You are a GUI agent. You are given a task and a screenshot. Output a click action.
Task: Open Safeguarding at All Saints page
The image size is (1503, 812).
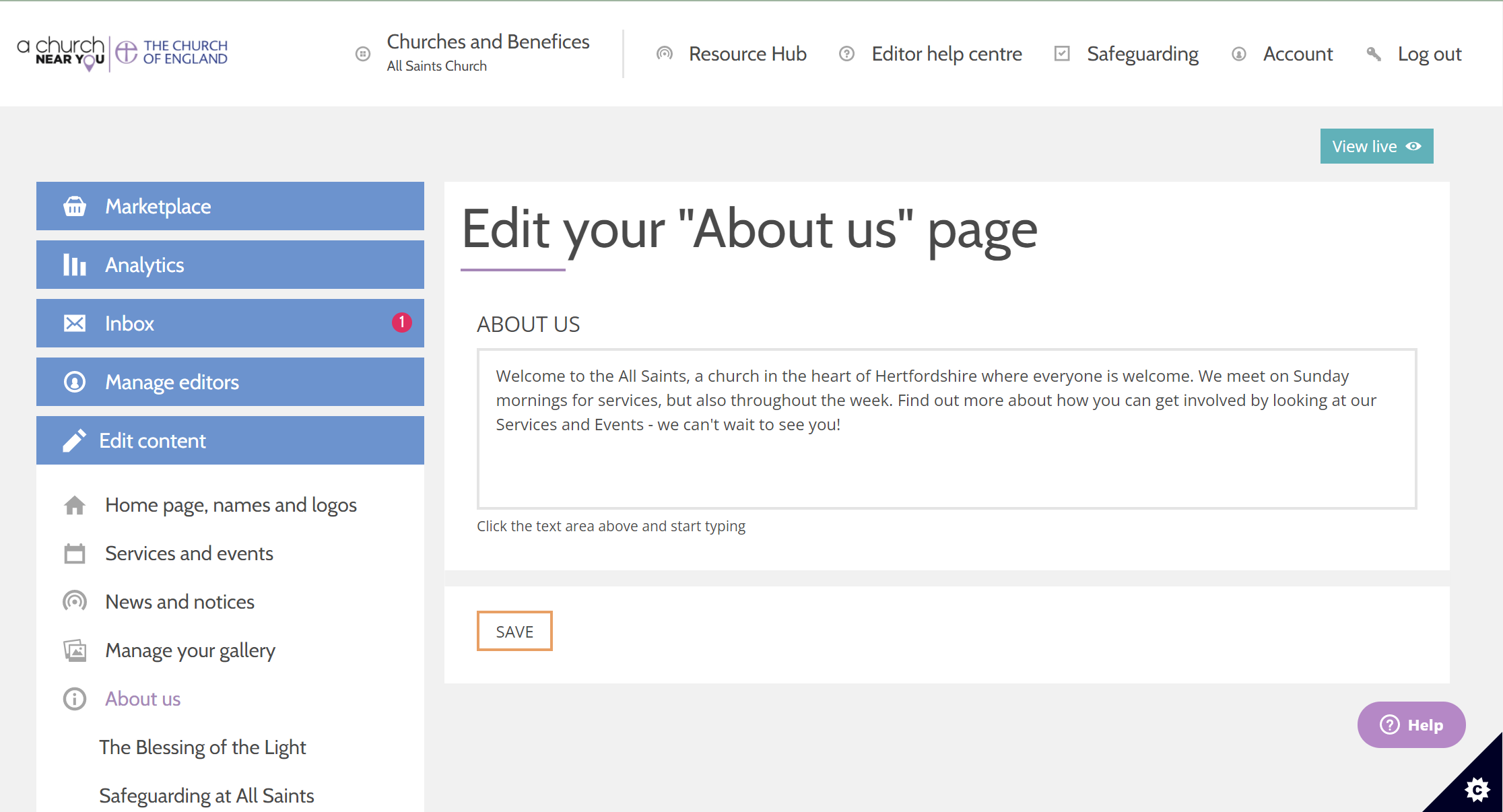(x=207, y=796)
